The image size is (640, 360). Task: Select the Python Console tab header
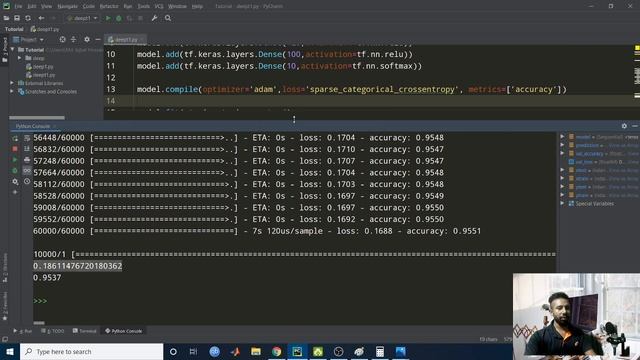point(33,126)
